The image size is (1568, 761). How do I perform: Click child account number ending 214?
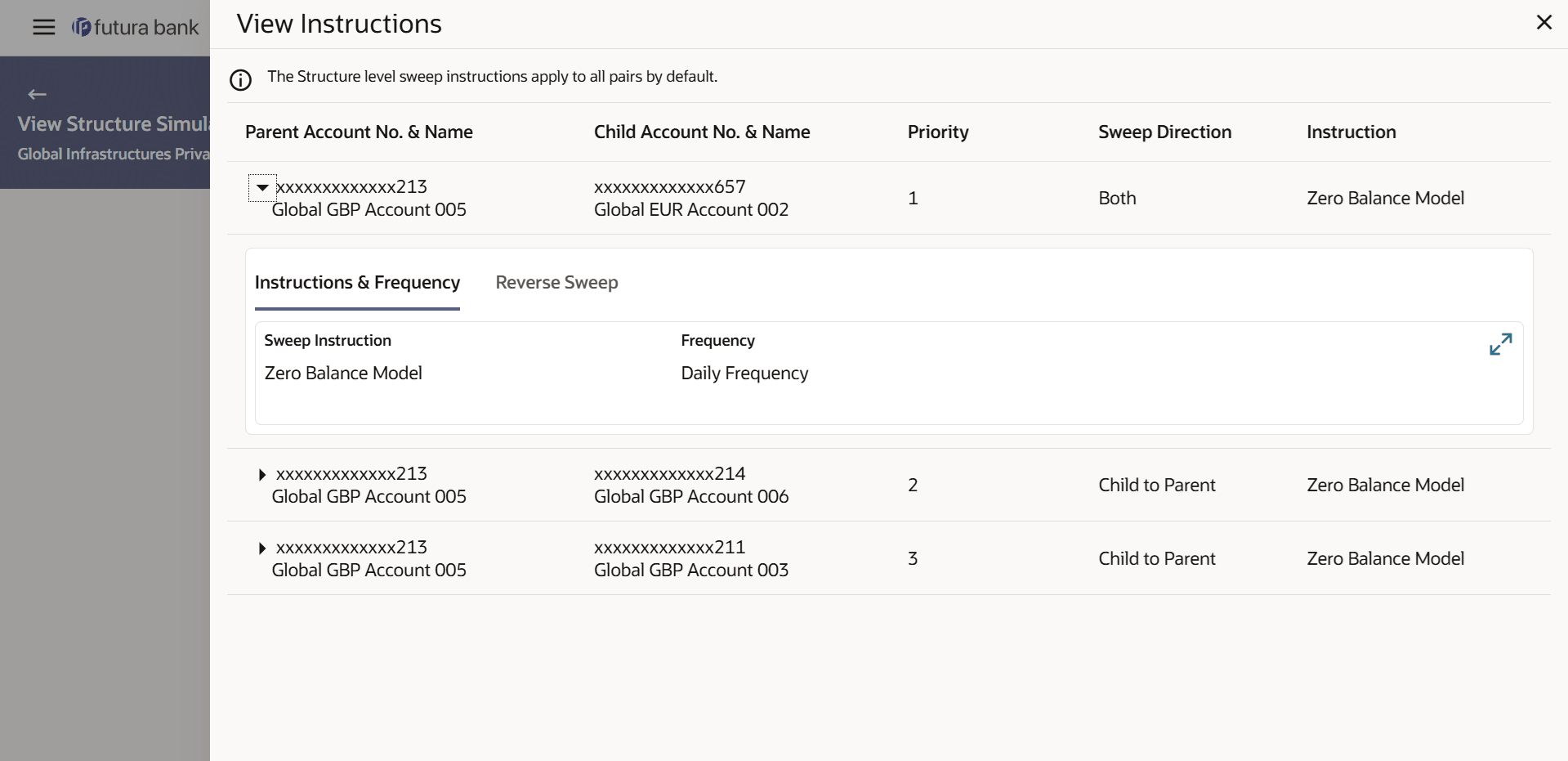click(x=669, y=474)
